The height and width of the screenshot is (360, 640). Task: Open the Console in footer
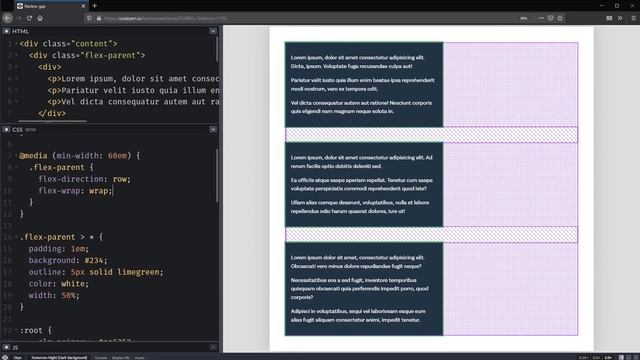tap(101, 357)
